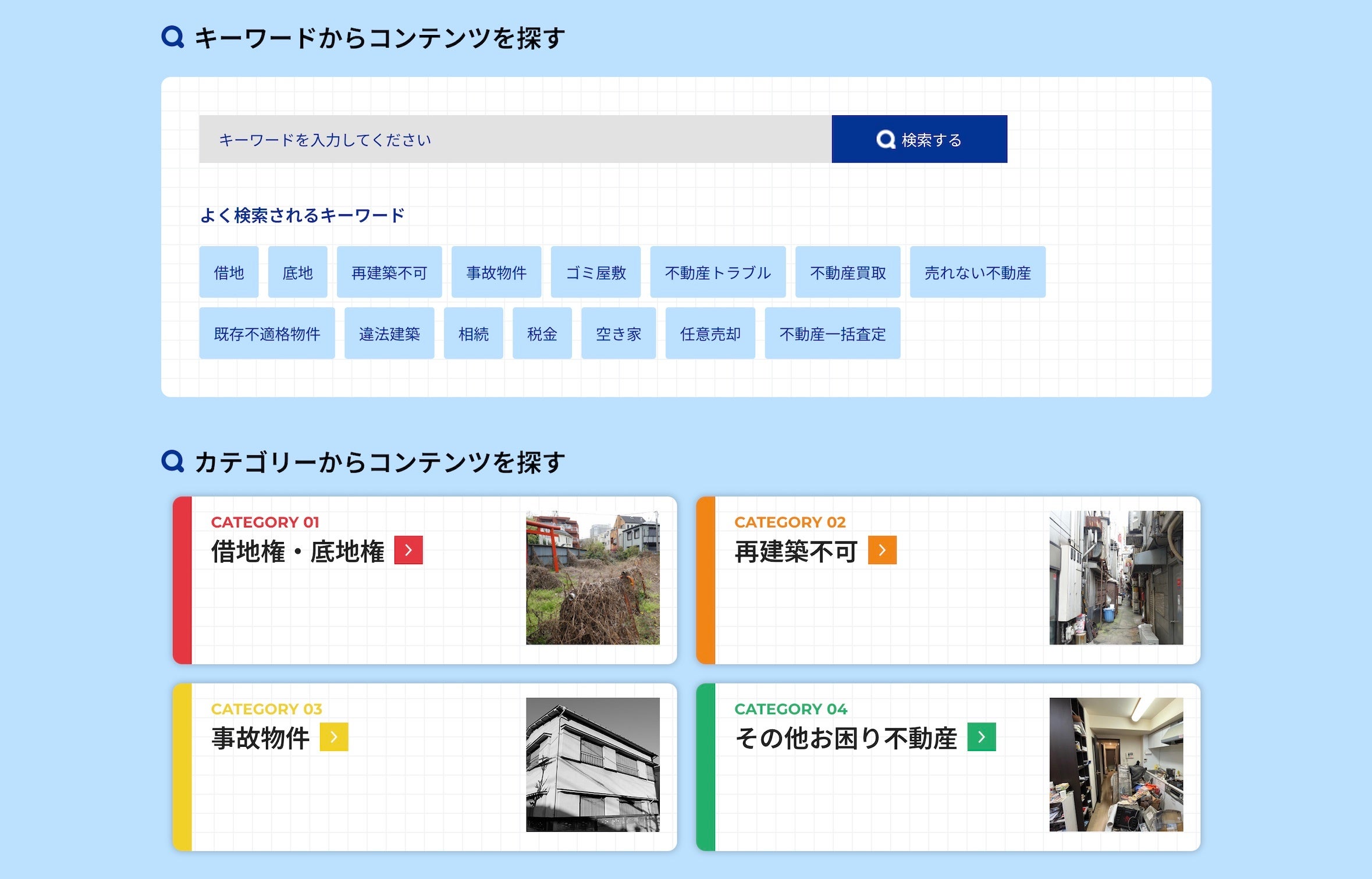
Task: Click the magnifier icon in the 検索する button
Action: click(x=885, y=140)
